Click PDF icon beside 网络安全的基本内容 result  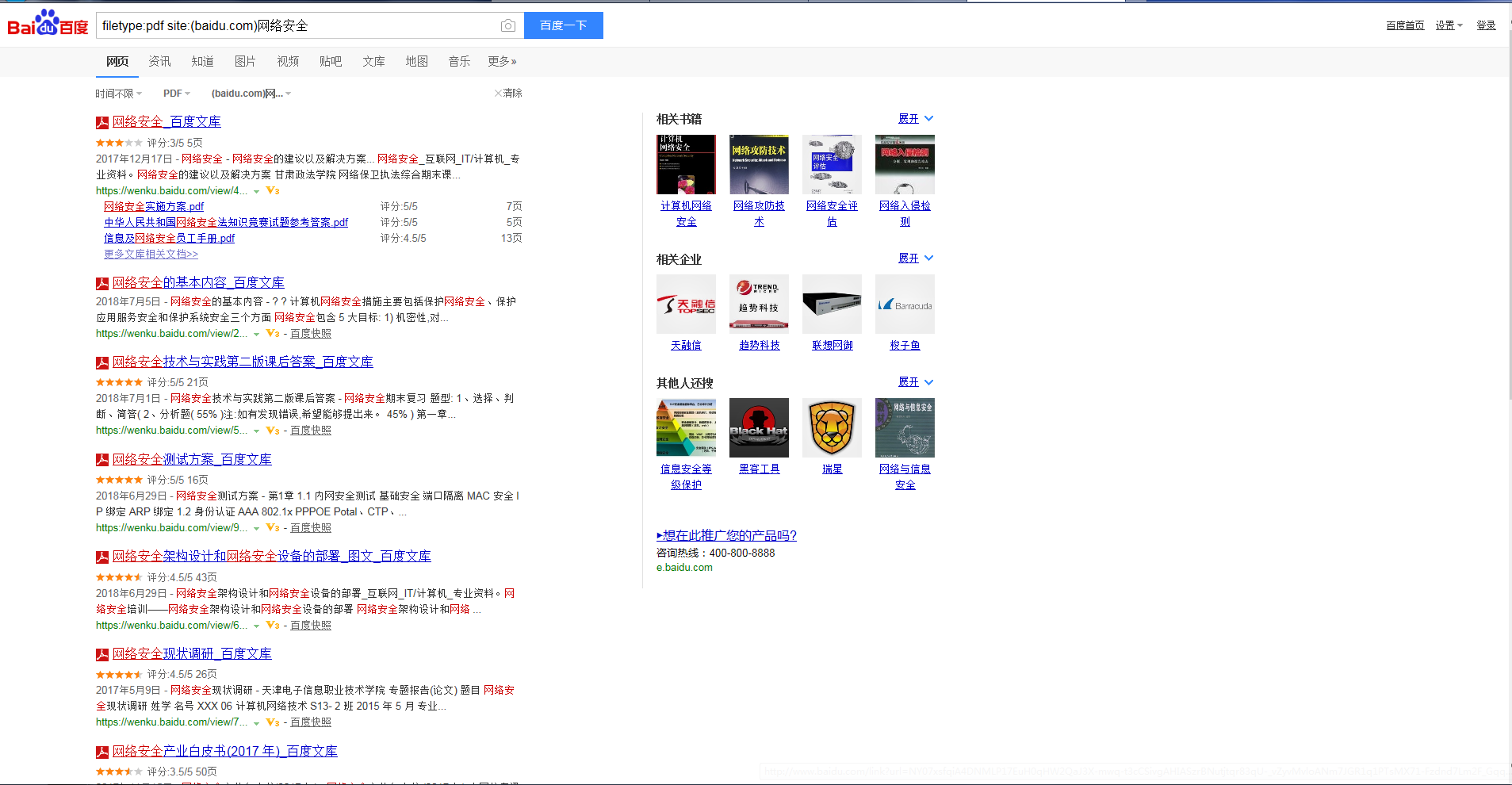click(x=102, y=283)
